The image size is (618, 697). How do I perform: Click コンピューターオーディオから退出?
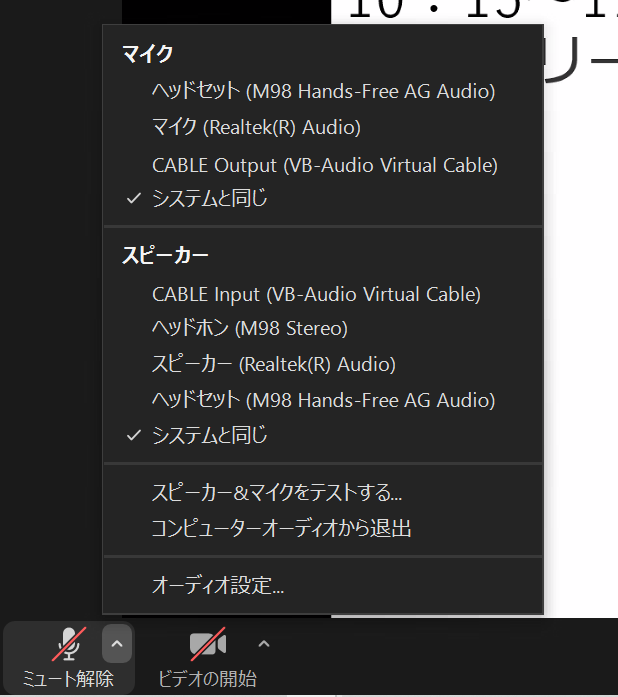[x=323, y=529]
